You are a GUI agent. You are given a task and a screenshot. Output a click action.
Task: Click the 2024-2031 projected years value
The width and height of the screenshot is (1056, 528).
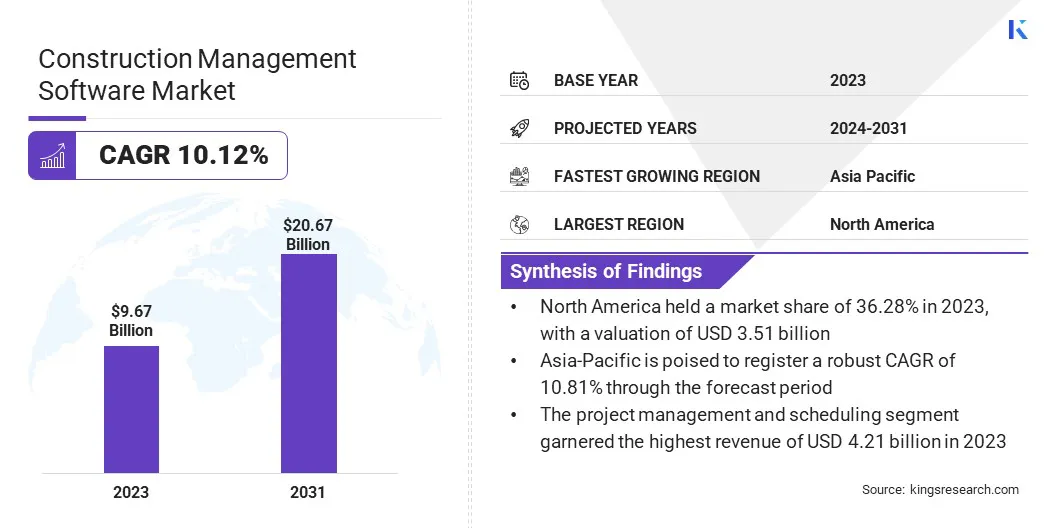(x=868, y=128)
